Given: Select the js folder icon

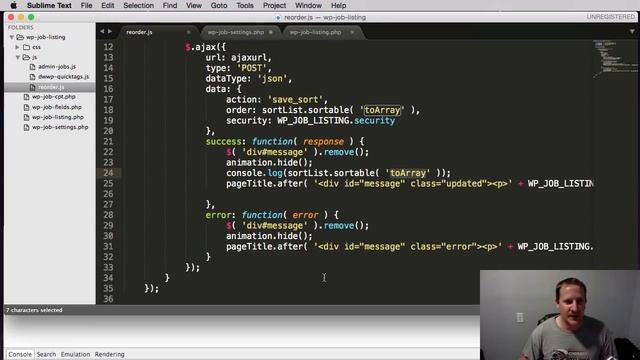Looking at the screenshot, I should (x=27, y=57).
